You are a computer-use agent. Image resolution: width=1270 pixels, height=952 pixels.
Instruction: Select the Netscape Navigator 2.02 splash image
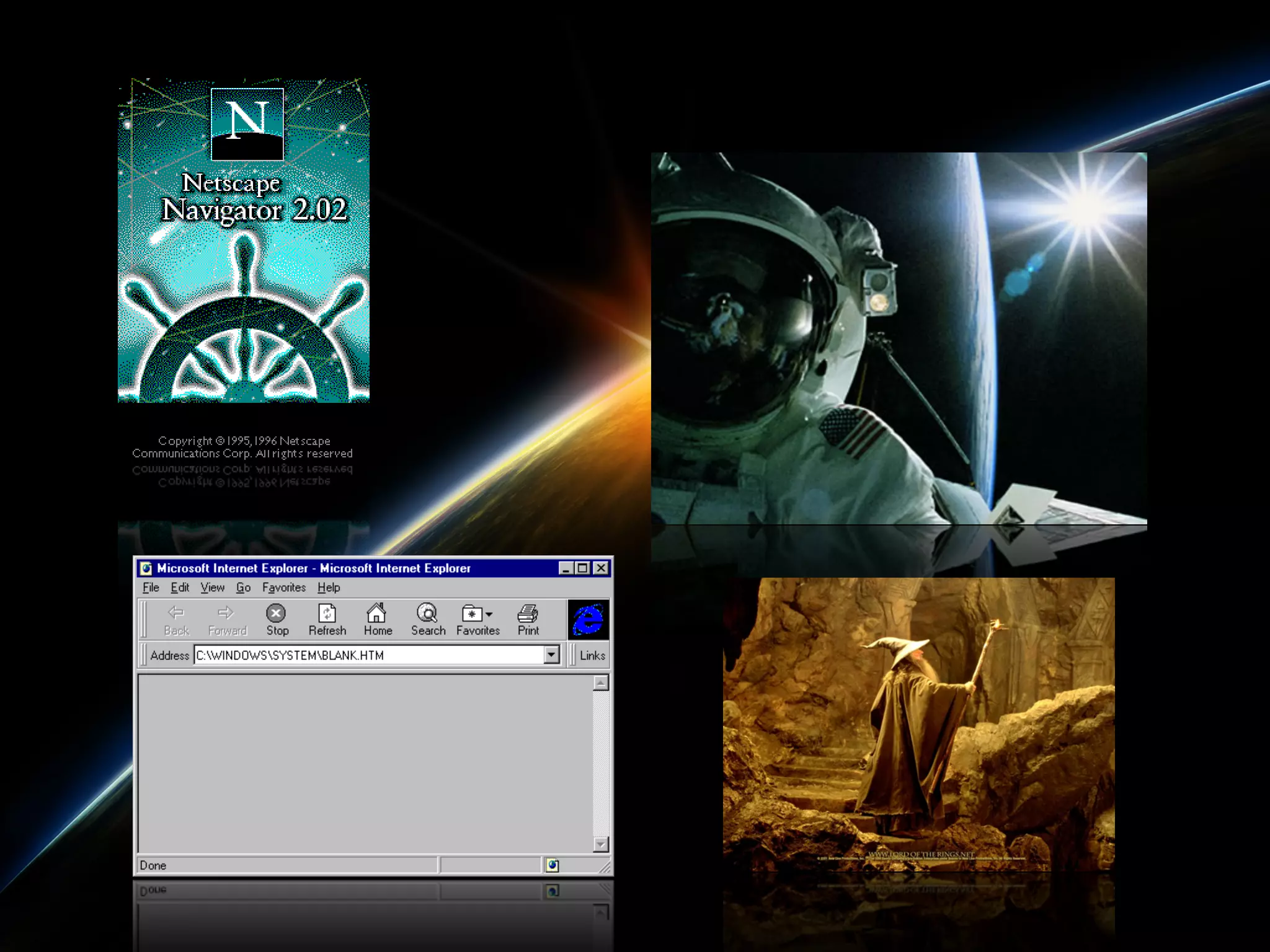(244, 240)
